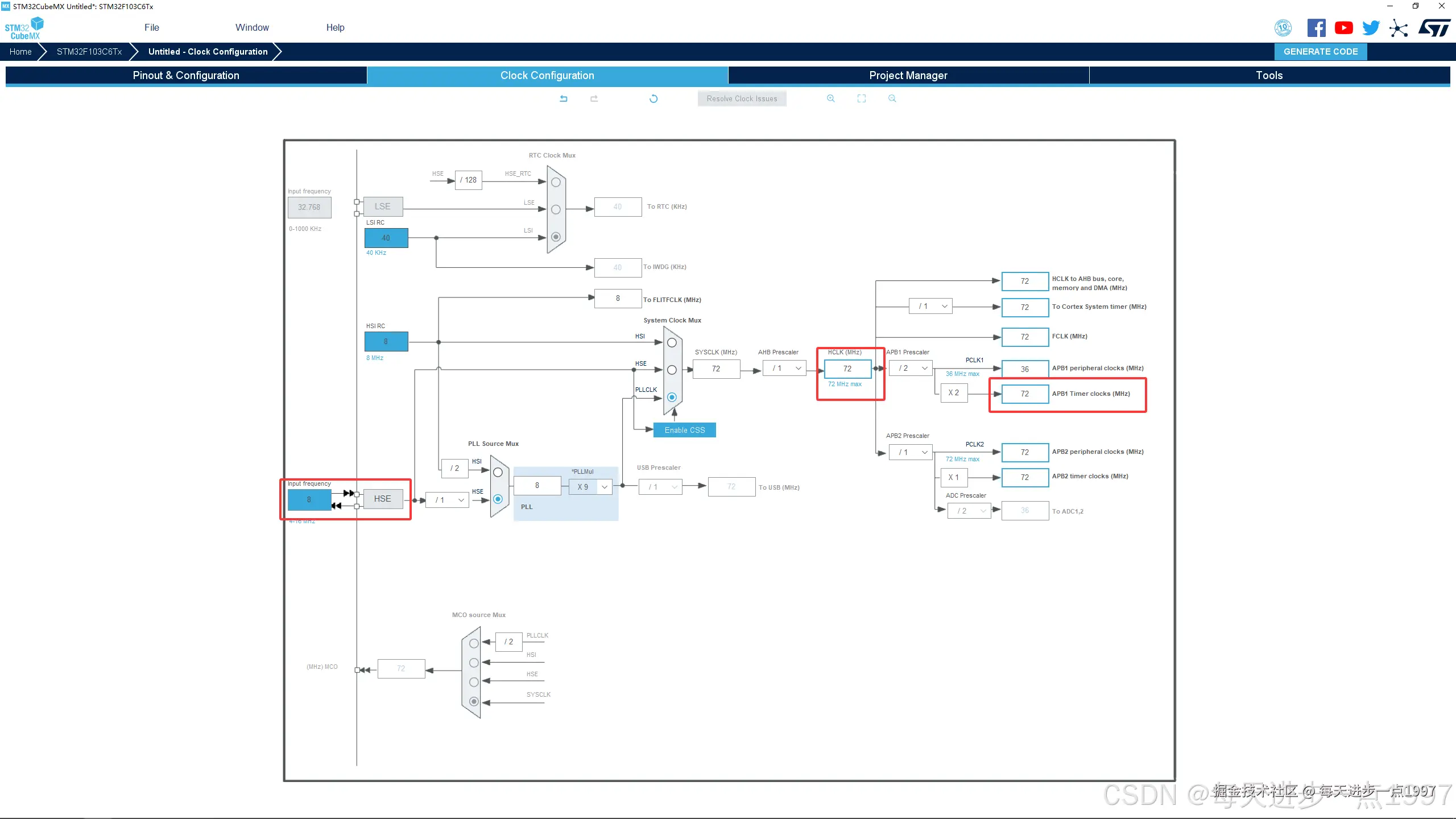Screen dimensions: 1456x819
Task: Click the undo clock change icon
Action: pyautogui.click(x=564, y=98)
